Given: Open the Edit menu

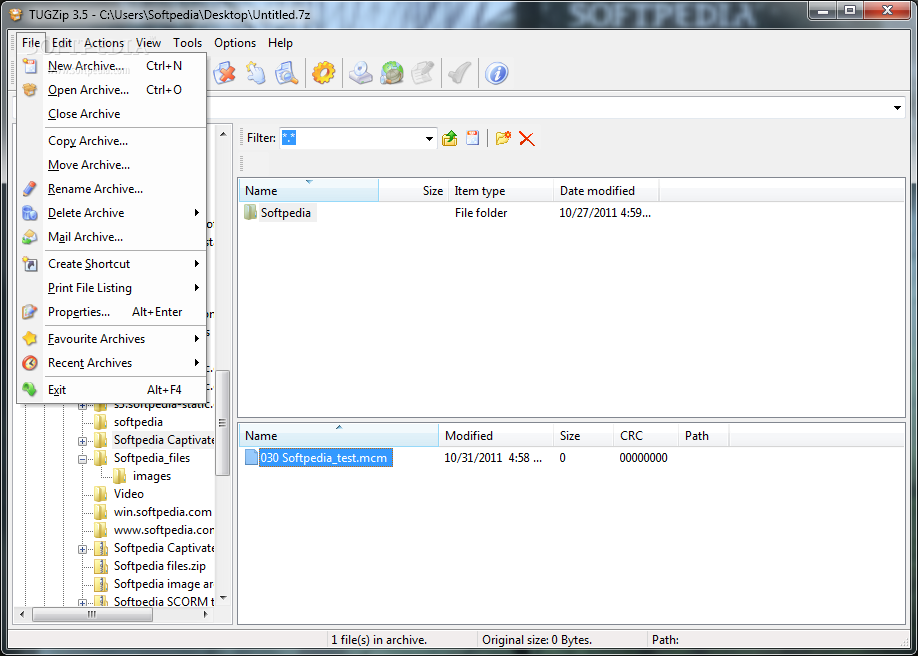Looking at the screenshot, I should (61, 43).
